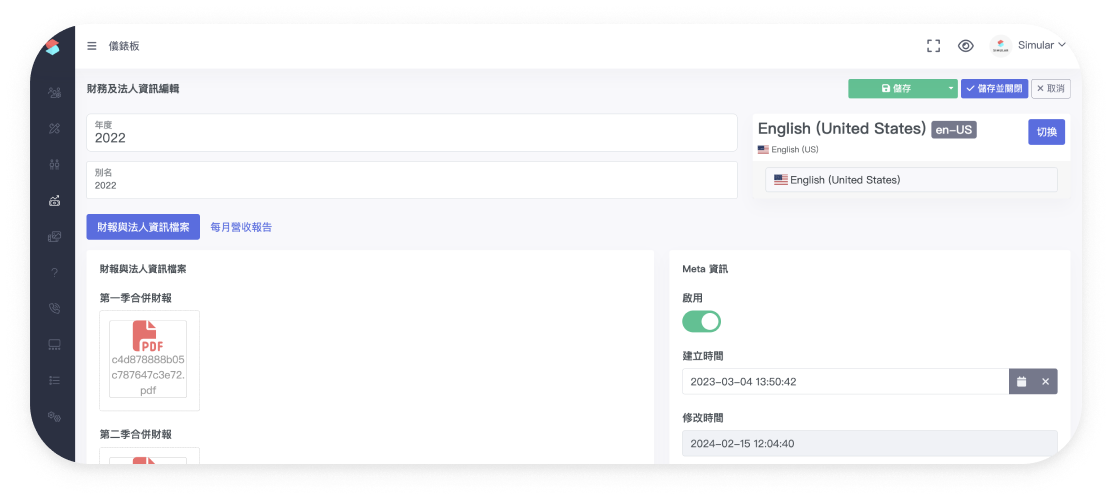
Task: Toggle the 啟用 switch off
Action: pyautogui.click(x=701, y=321)
